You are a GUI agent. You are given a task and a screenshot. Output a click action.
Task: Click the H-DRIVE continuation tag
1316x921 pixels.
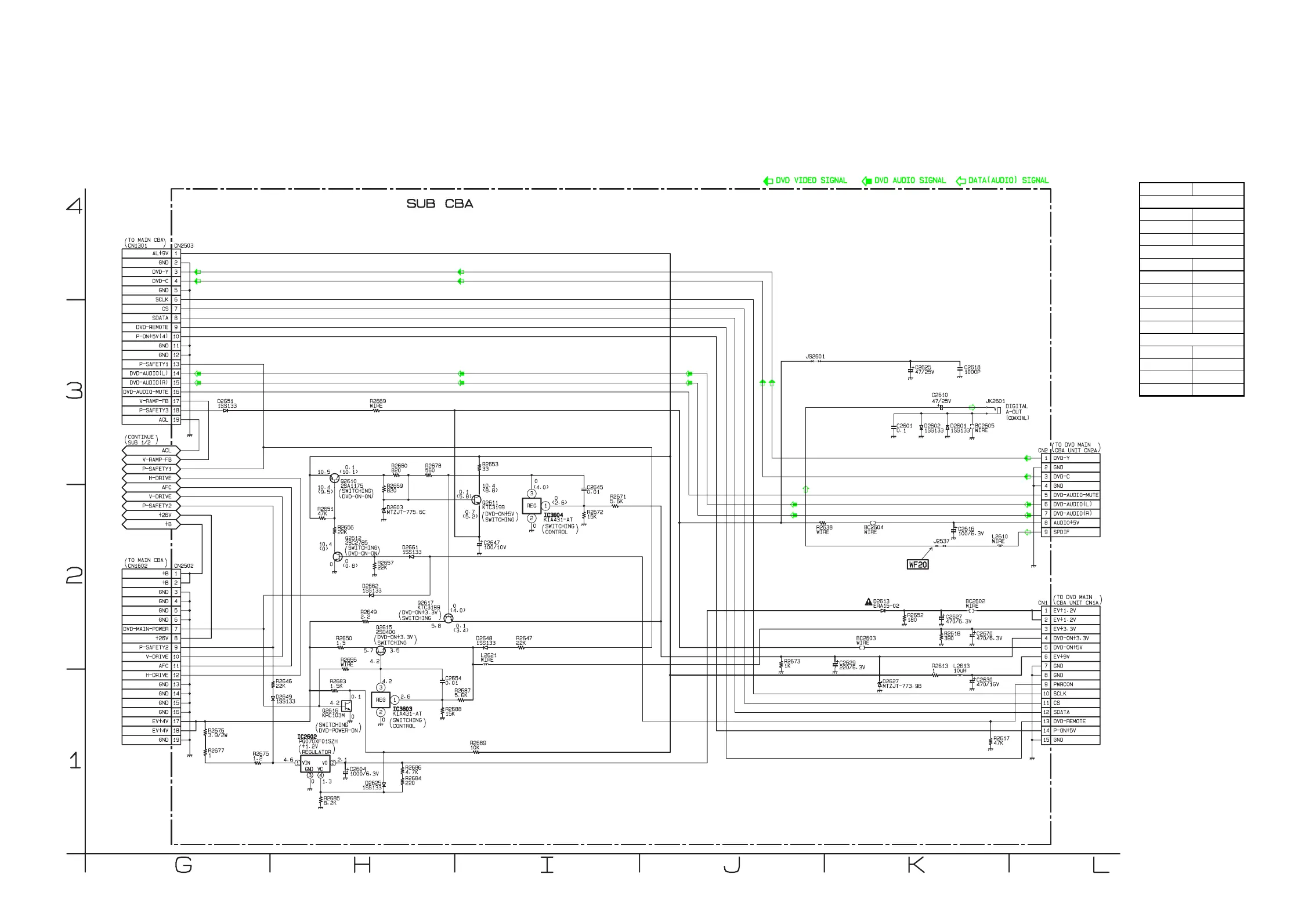click(151, 478)
